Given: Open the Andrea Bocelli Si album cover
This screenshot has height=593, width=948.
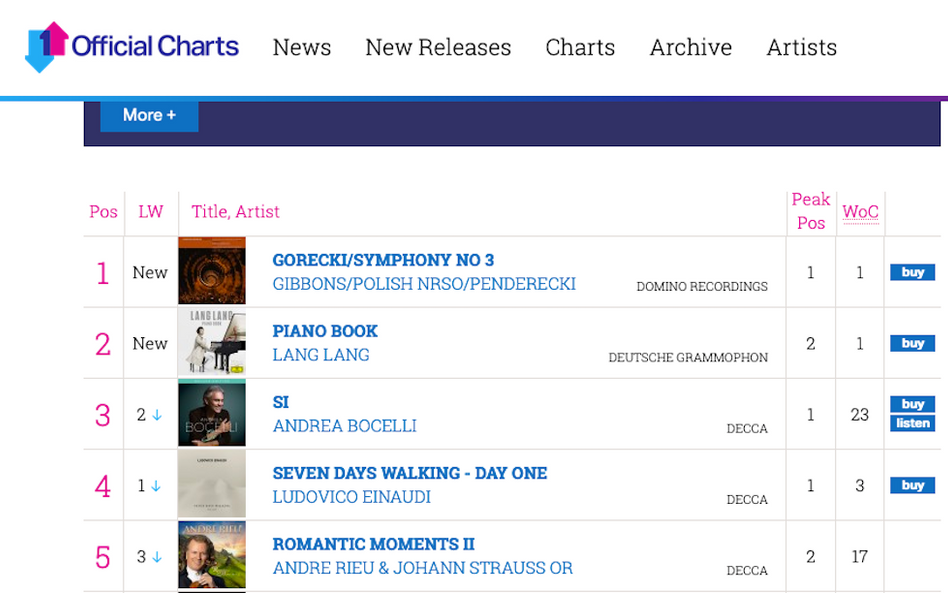Looking at the screenshot, I should (x=212, y=413).
